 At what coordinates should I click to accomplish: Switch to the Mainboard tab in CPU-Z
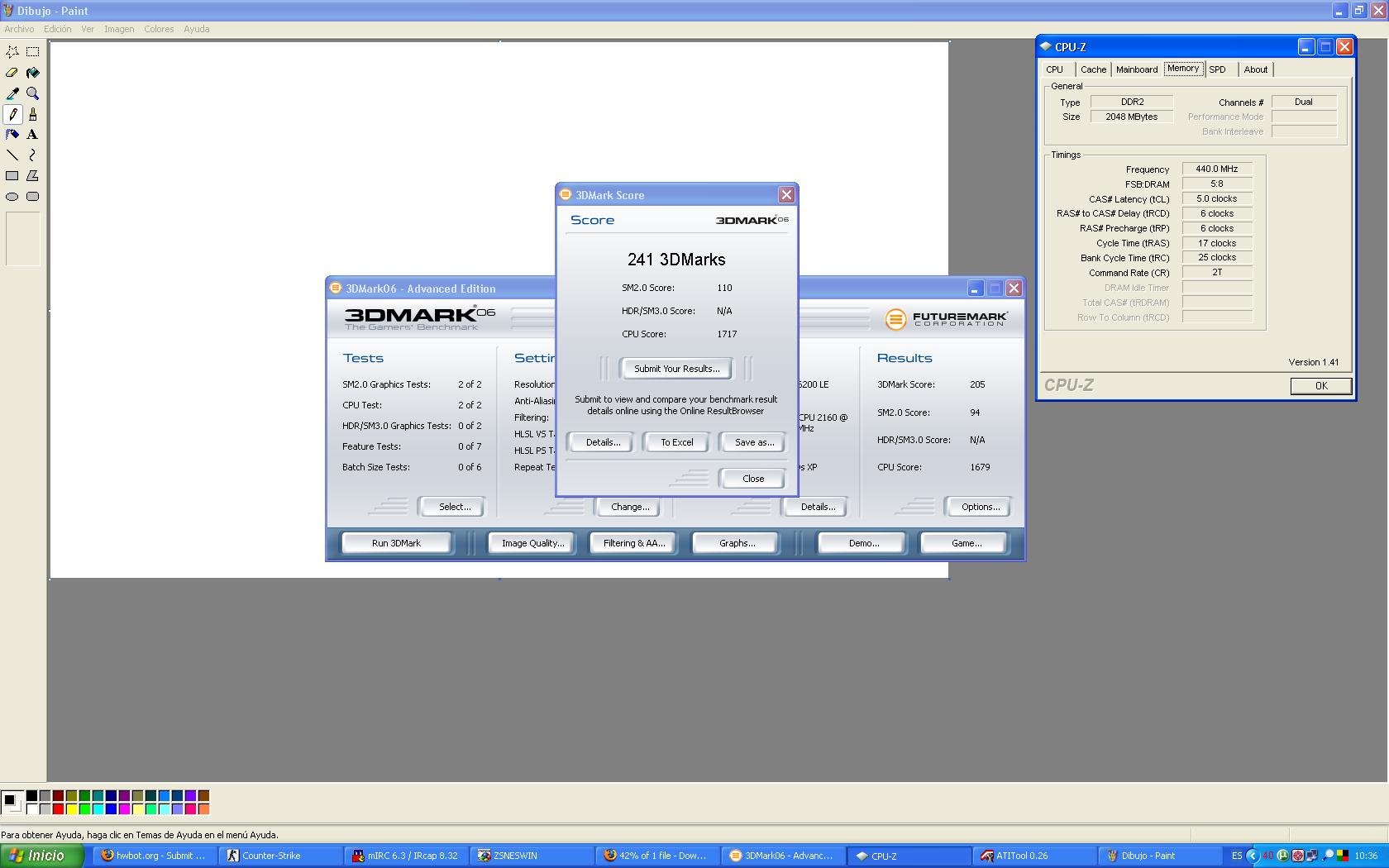[1137, 69]
